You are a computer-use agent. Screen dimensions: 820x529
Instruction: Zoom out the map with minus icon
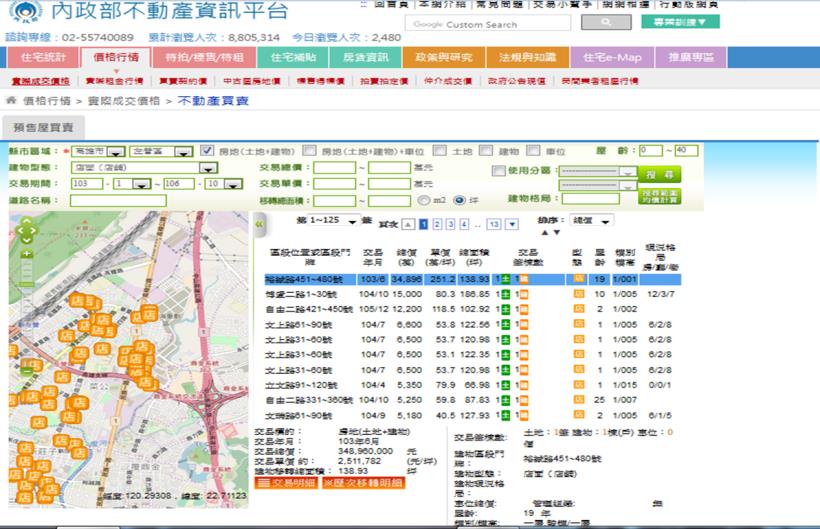pos(27,371)
